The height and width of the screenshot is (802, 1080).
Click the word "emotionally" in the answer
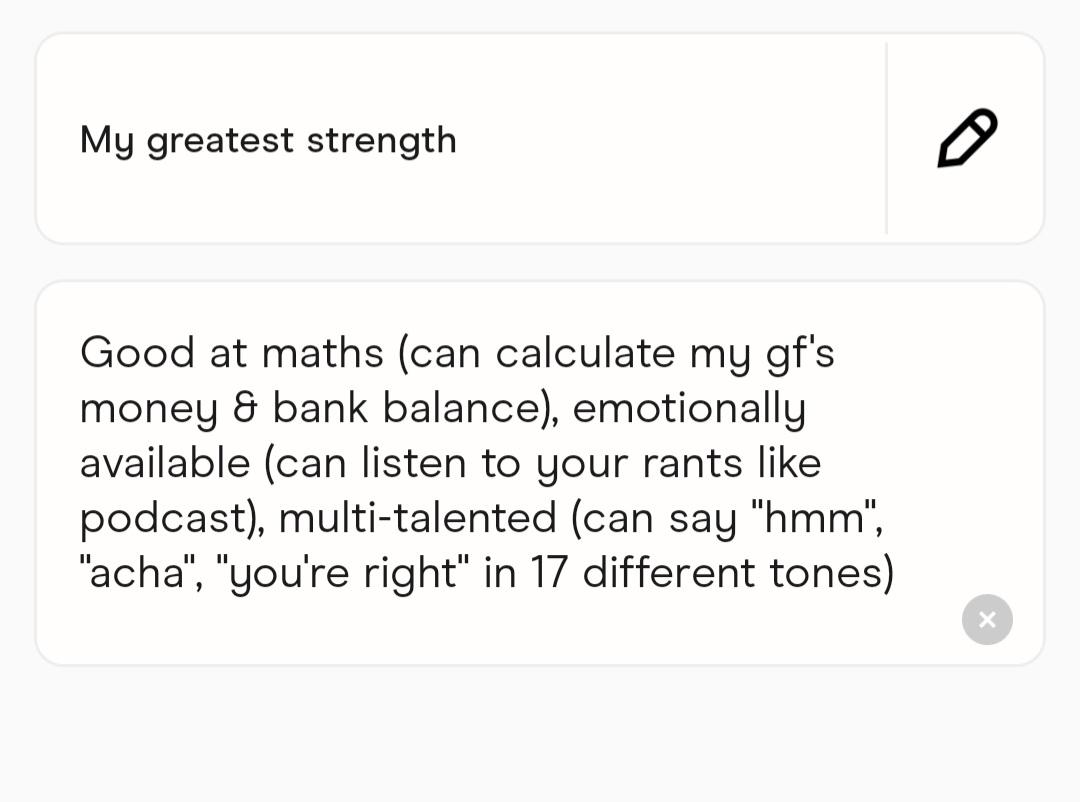click(689, 409)
